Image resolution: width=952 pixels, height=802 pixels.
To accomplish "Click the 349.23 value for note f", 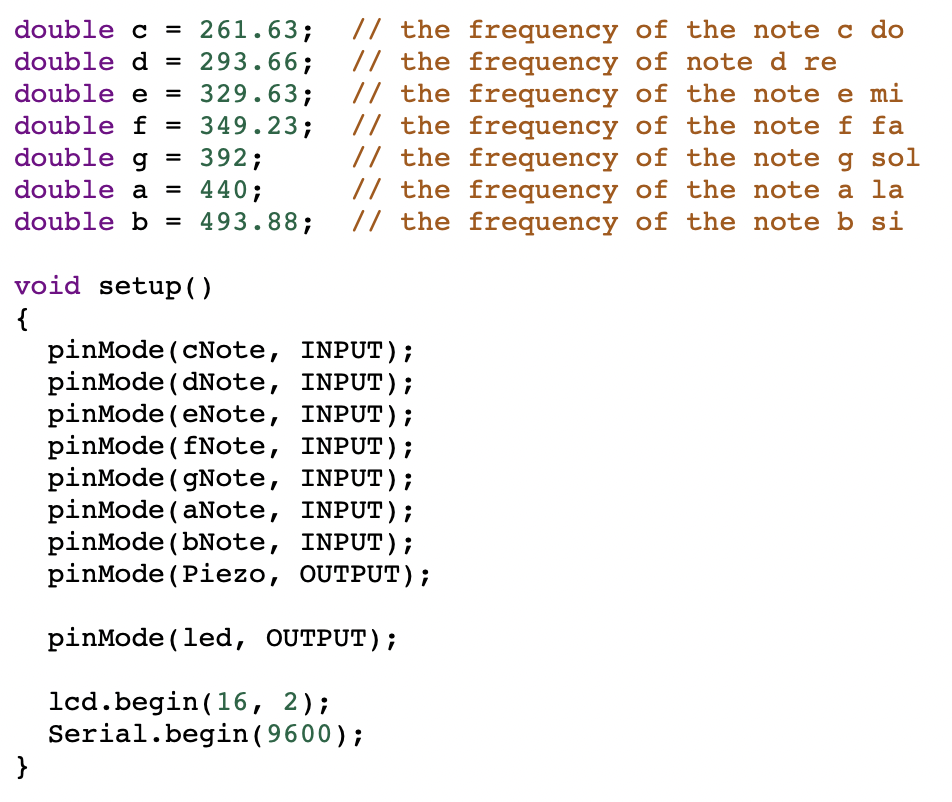I will point(249,126).
